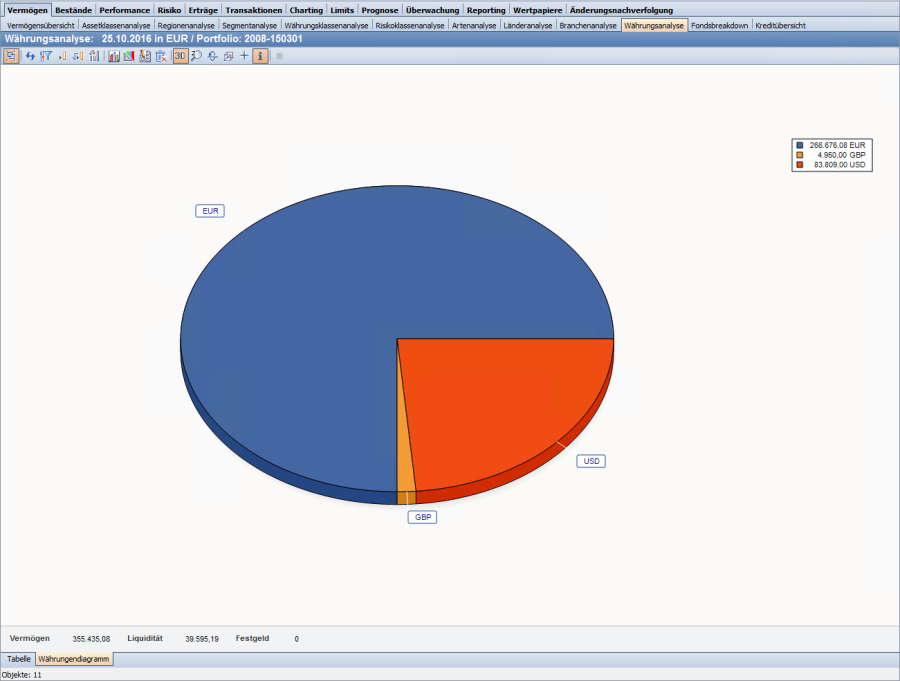The image size is (900, 681).
Task: Click the plus crosshair toolbar icon
Action: pos(244,56)
